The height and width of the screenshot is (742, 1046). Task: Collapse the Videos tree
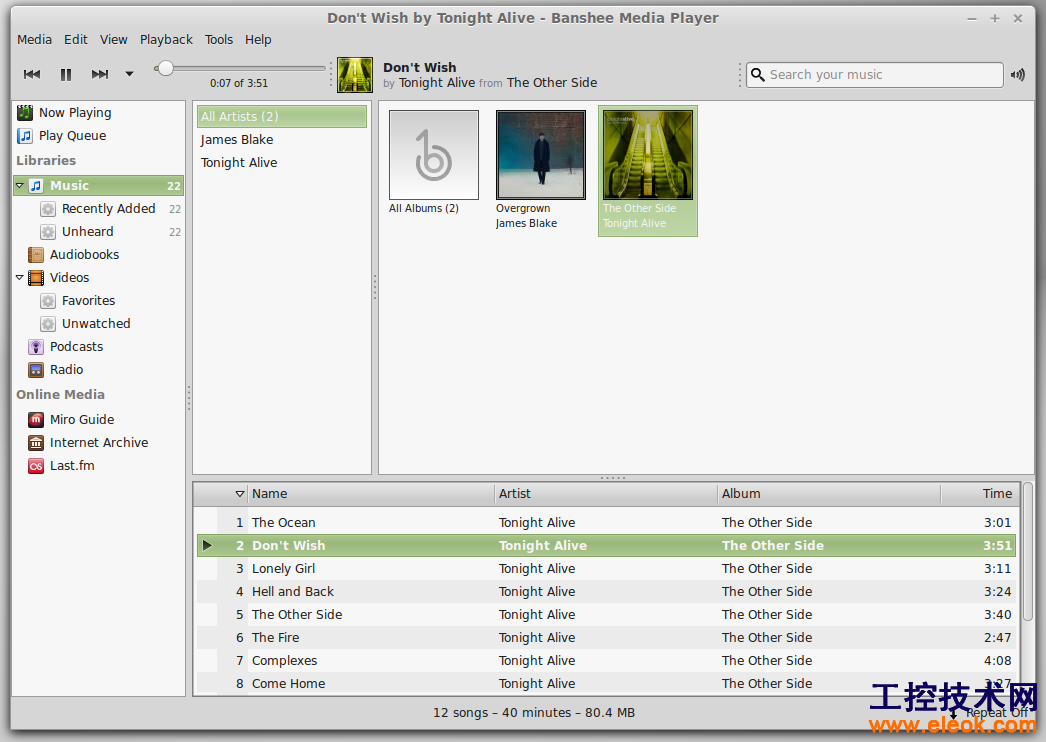[20, 278]
